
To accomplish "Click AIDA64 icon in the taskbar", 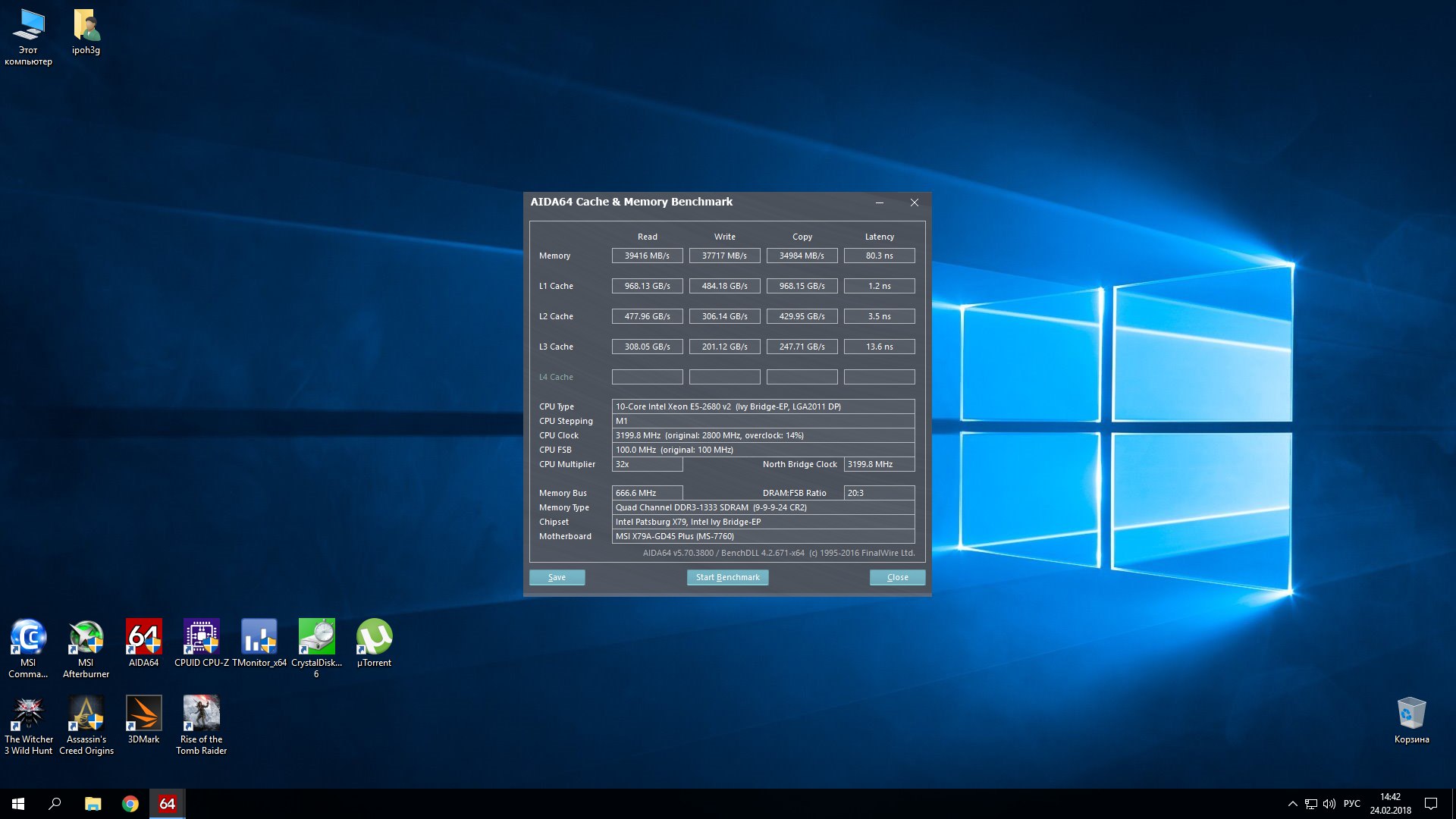I will click(167, 804).
